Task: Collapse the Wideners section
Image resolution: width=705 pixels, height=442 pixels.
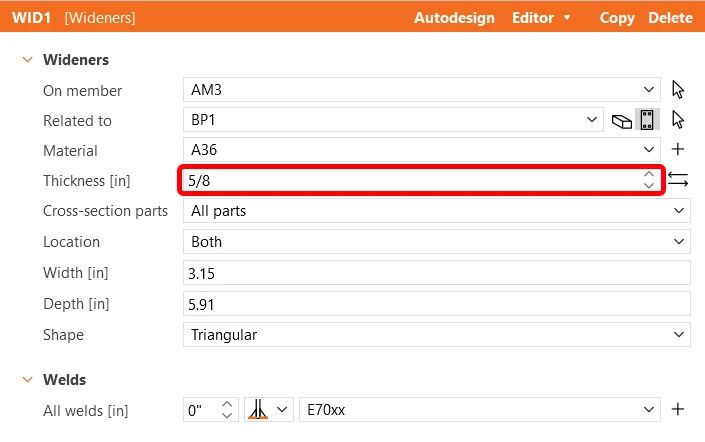Action: click(27, 59)
